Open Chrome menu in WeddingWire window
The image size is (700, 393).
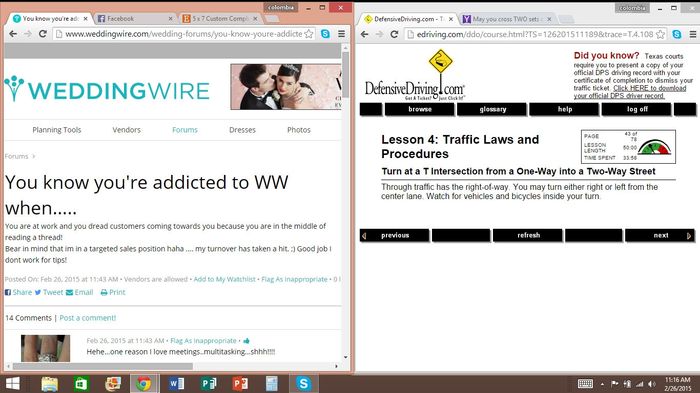coord(342,34)
